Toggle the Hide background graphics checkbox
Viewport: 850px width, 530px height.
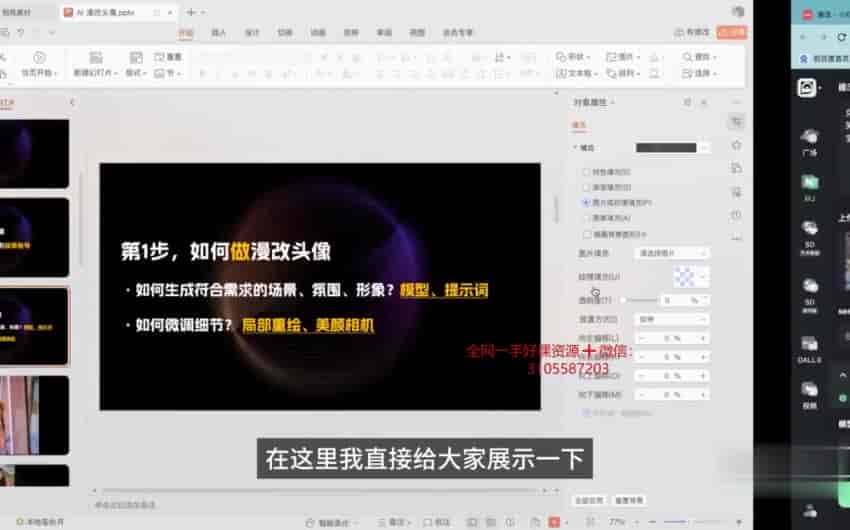pos(587,234)
